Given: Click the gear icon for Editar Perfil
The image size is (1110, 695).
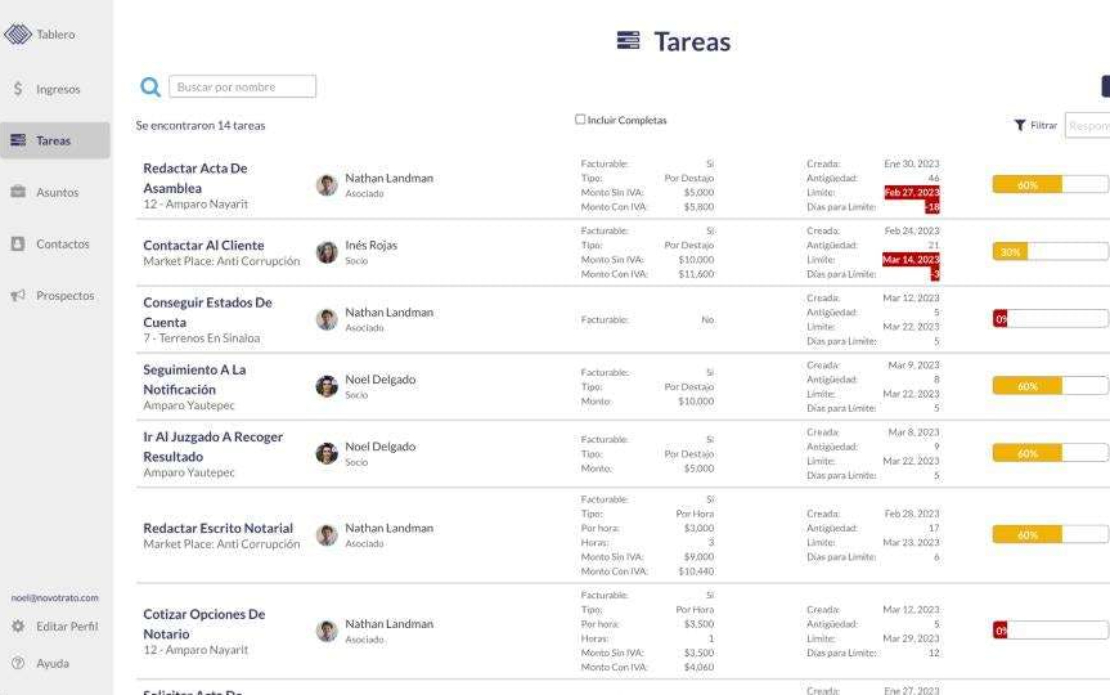Looking at the screenshot, I should click(18, 626).
